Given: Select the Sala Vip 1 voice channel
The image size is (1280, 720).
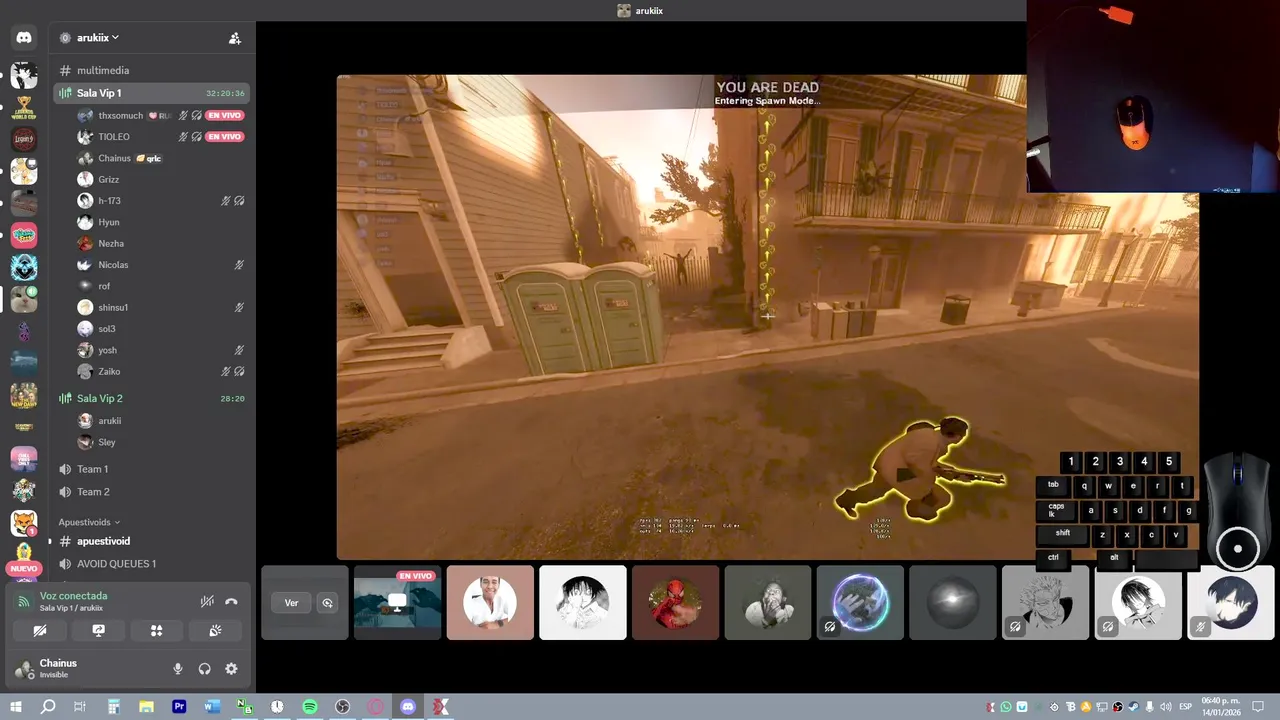Looking at the screenshot, I should pyautogui.click(x=152, y=93).
